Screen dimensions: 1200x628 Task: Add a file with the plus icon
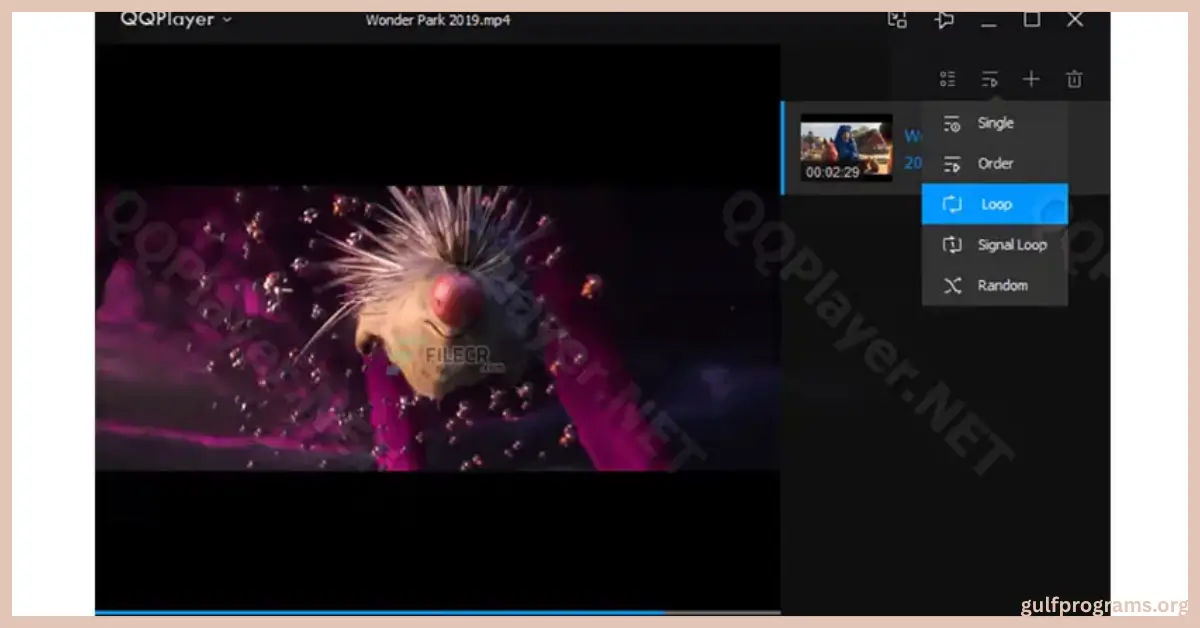(x=1031, y=78)
